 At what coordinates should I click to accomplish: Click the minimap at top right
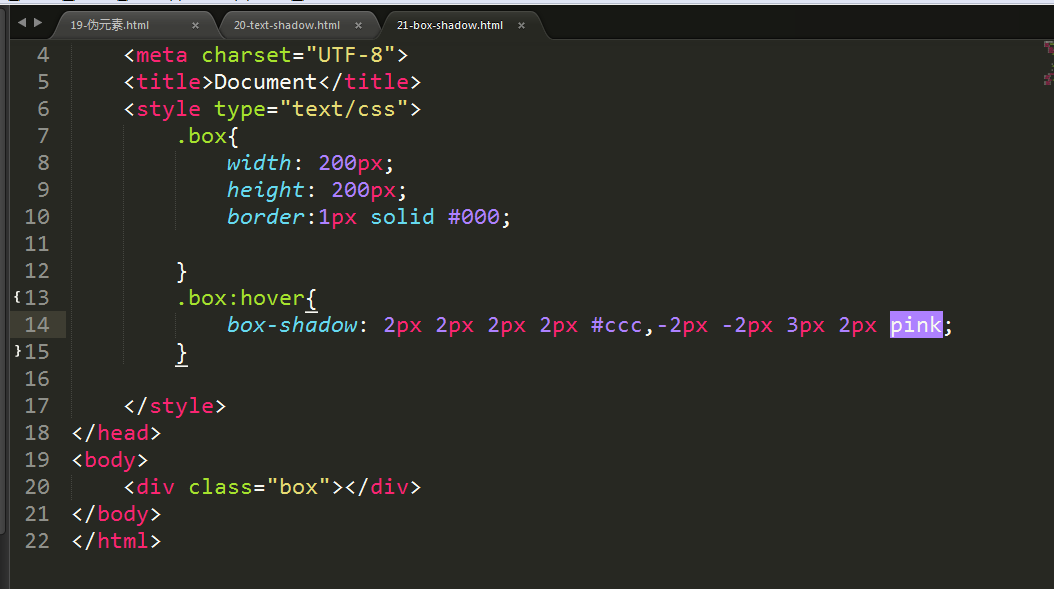click(1049, 63)
